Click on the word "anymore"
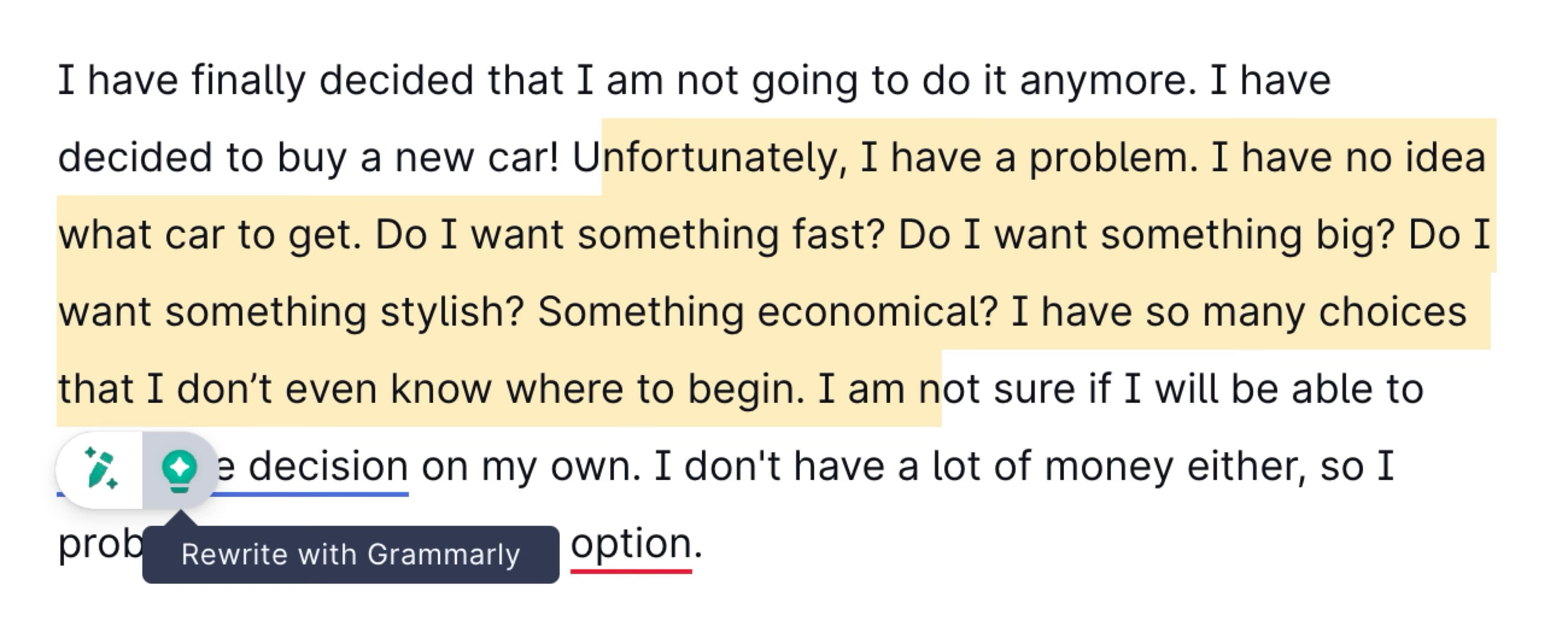This screenshot has width=1568, height=644. pyautogui.click(x=1108, y=80)
